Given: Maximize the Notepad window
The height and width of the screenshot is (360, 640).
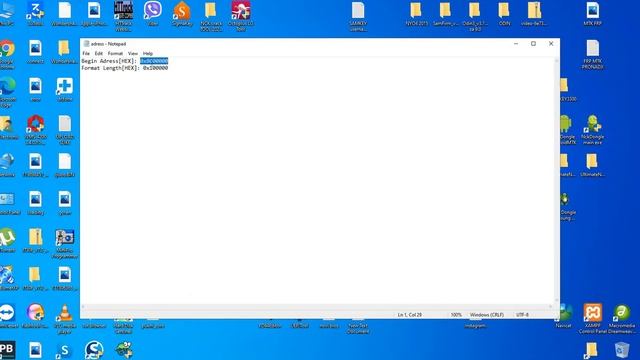Looking at the screenshot, I should click(x=533, y=44).
